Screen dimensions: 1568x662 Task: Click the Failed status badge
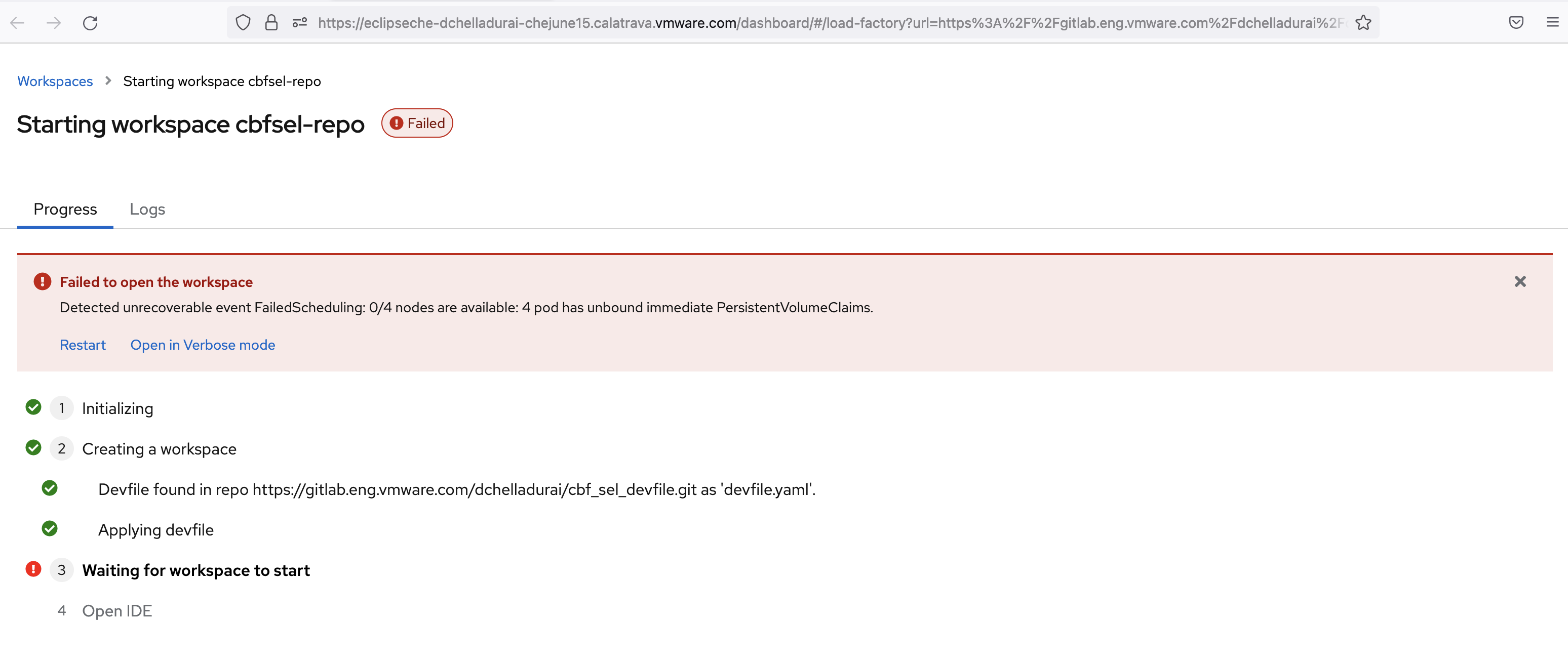[417, 123]
